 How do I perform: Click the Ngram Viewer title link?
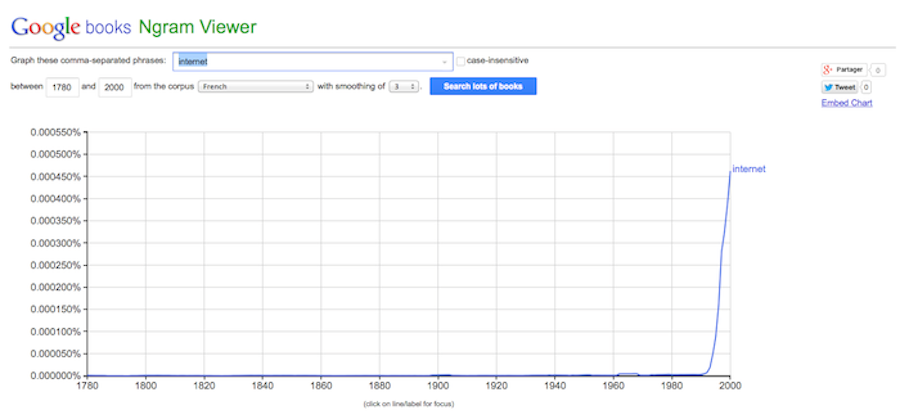coord(198,27)
